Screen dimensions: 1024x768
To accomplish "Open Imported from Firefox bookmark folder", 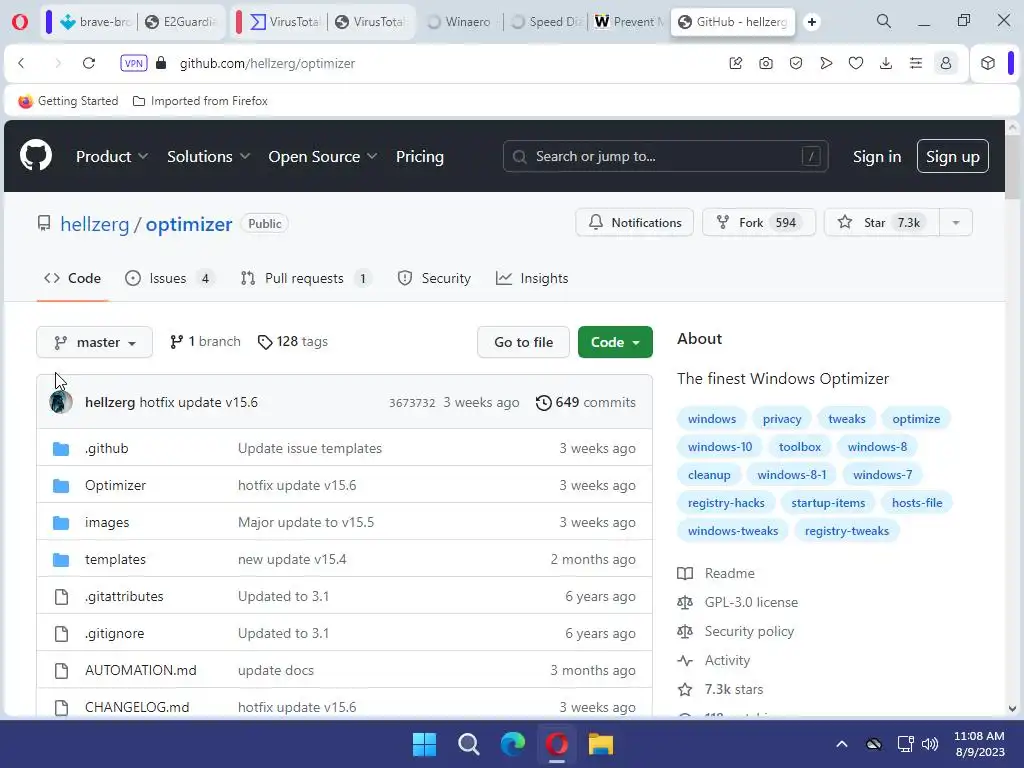I will coord(200,101).
